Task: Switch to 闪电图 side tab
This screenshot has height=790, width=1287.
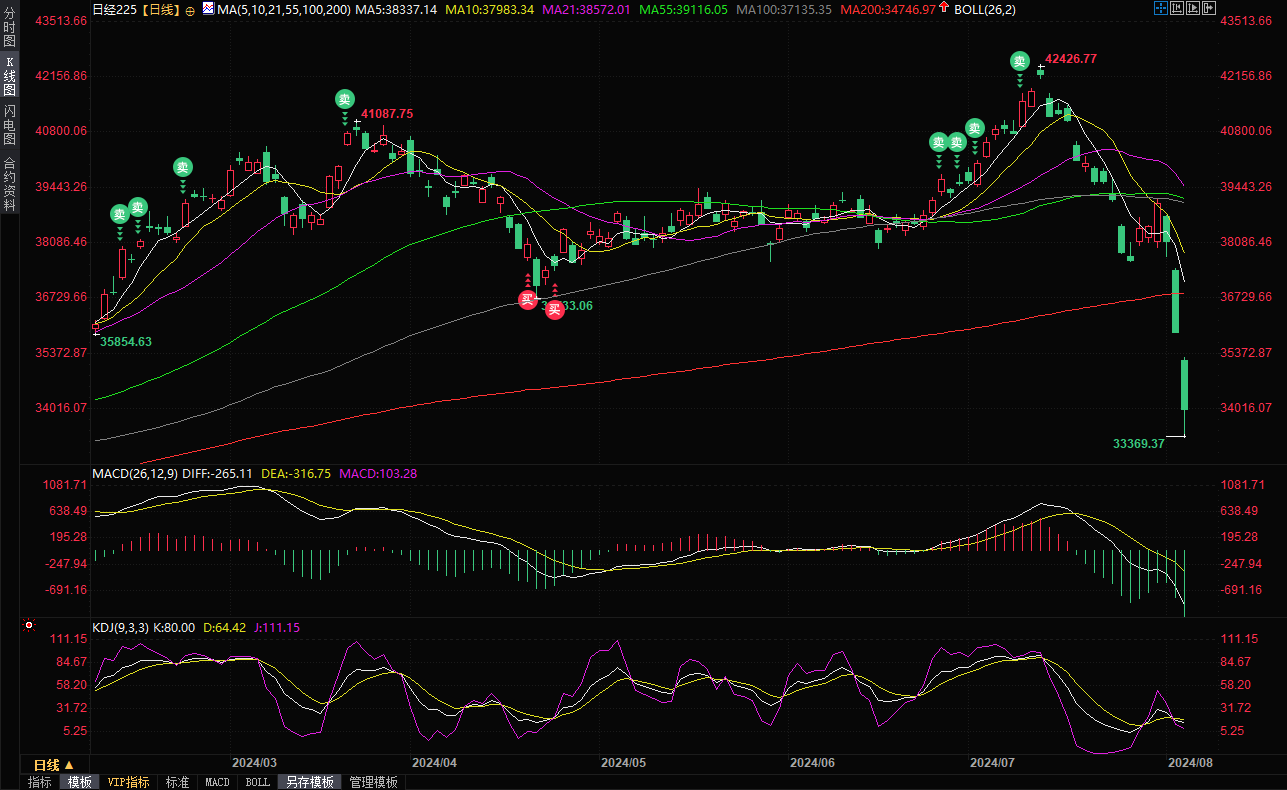Action: [10, 124]
